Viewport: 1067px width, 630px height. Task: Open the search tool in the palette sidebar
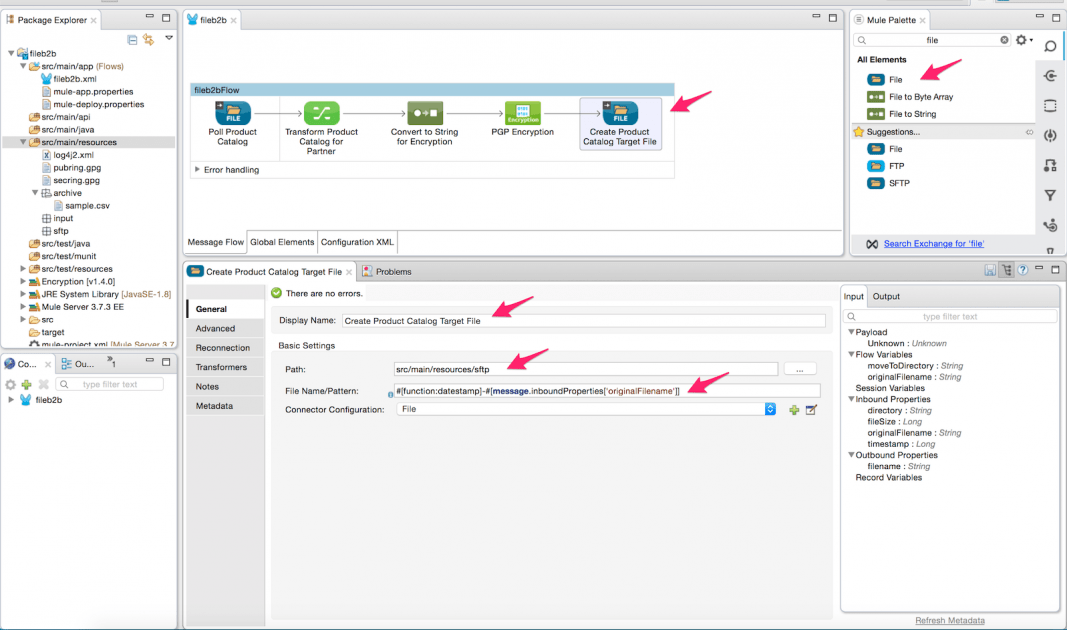tap(1050, 46)
